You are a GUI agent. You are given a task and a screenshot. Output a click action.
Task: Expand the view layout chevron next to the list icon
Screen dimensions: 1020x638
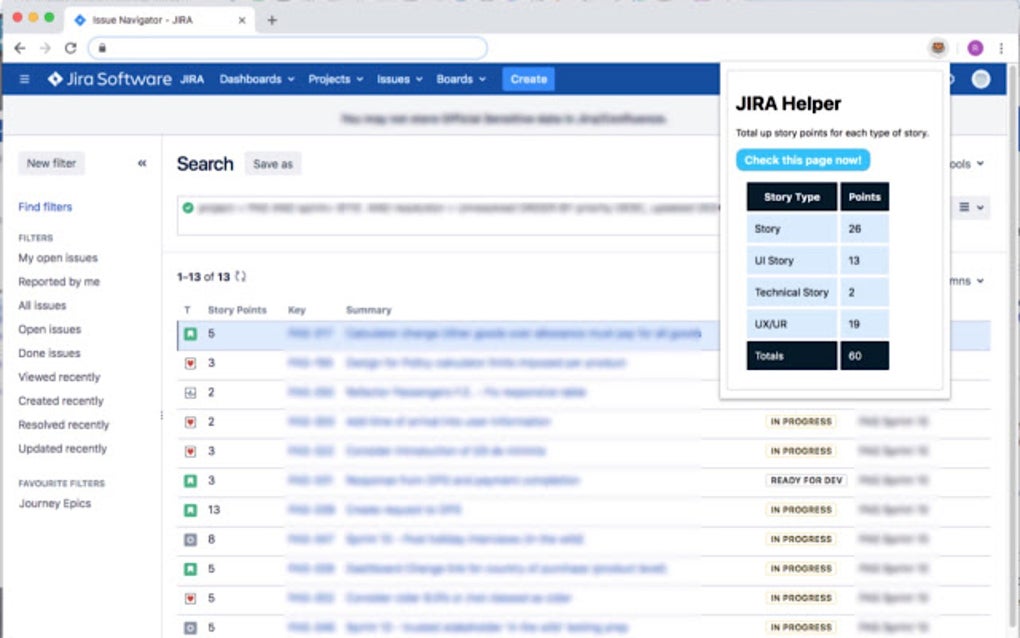pyautogui.click(x=978, y=207)
